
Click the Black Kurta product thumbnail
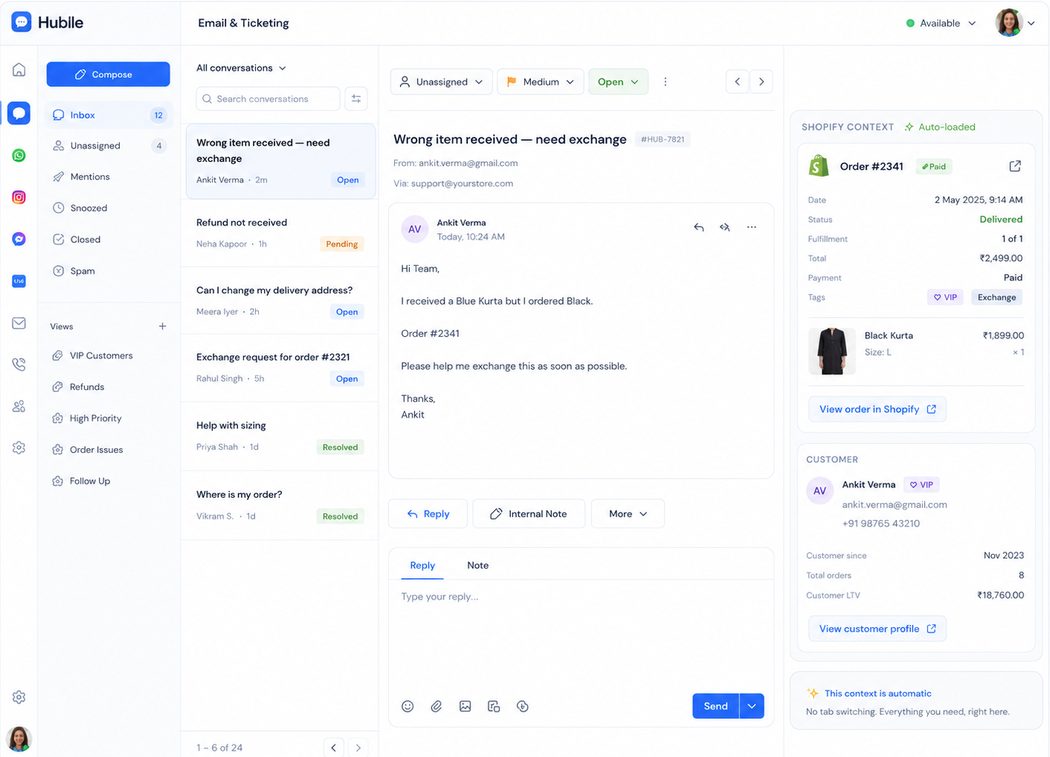832,351
